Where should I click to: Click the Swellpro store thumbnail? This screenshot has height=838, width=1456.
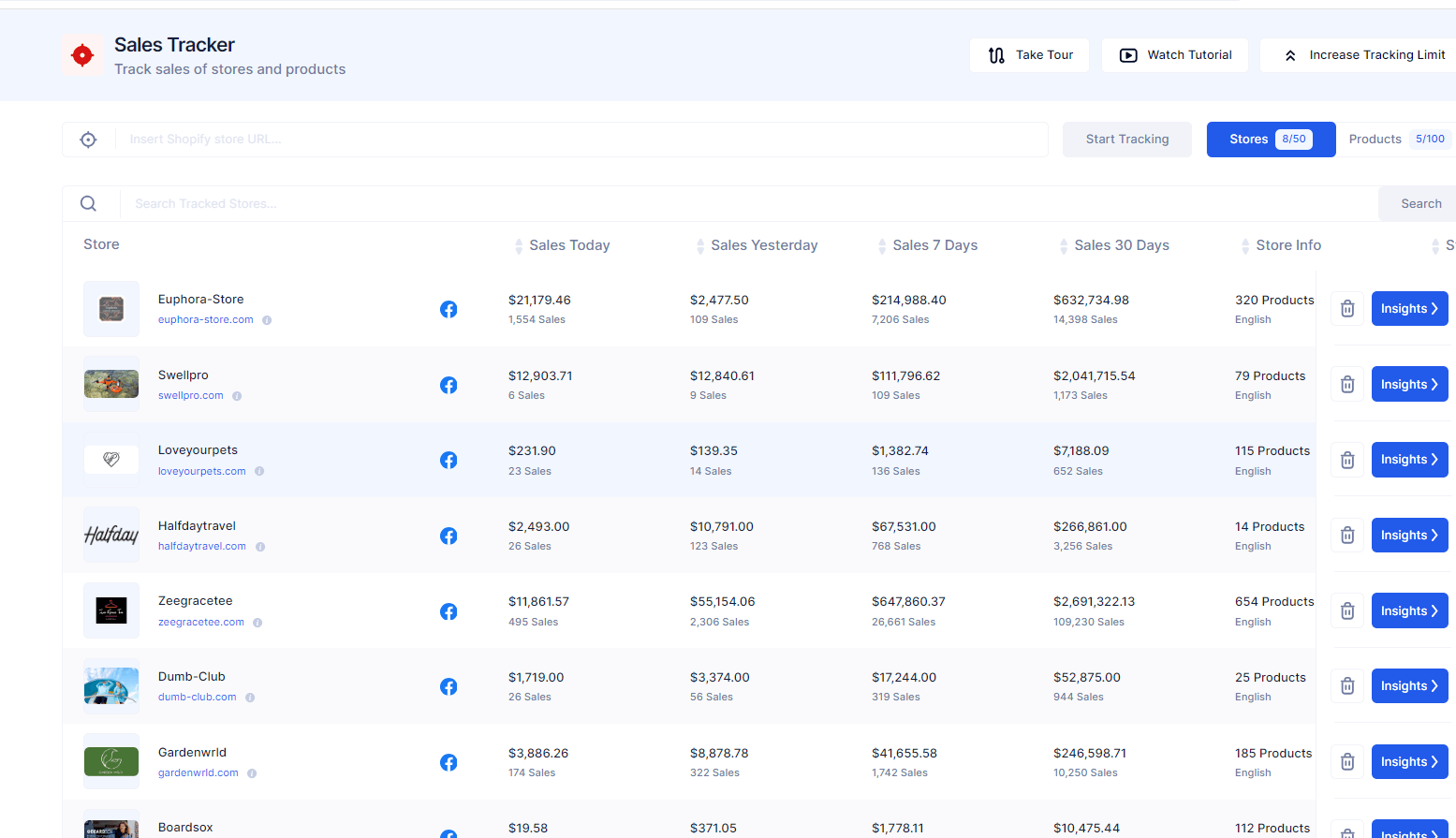pyautogui.click(x=111, y=384)
